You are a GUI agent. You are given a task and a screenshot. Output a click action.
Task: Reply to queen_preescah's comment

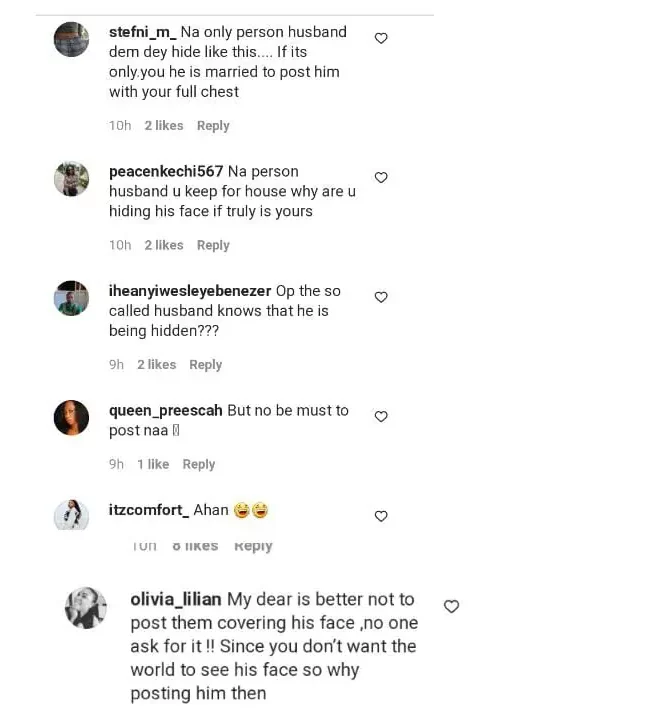pos(199,464)
